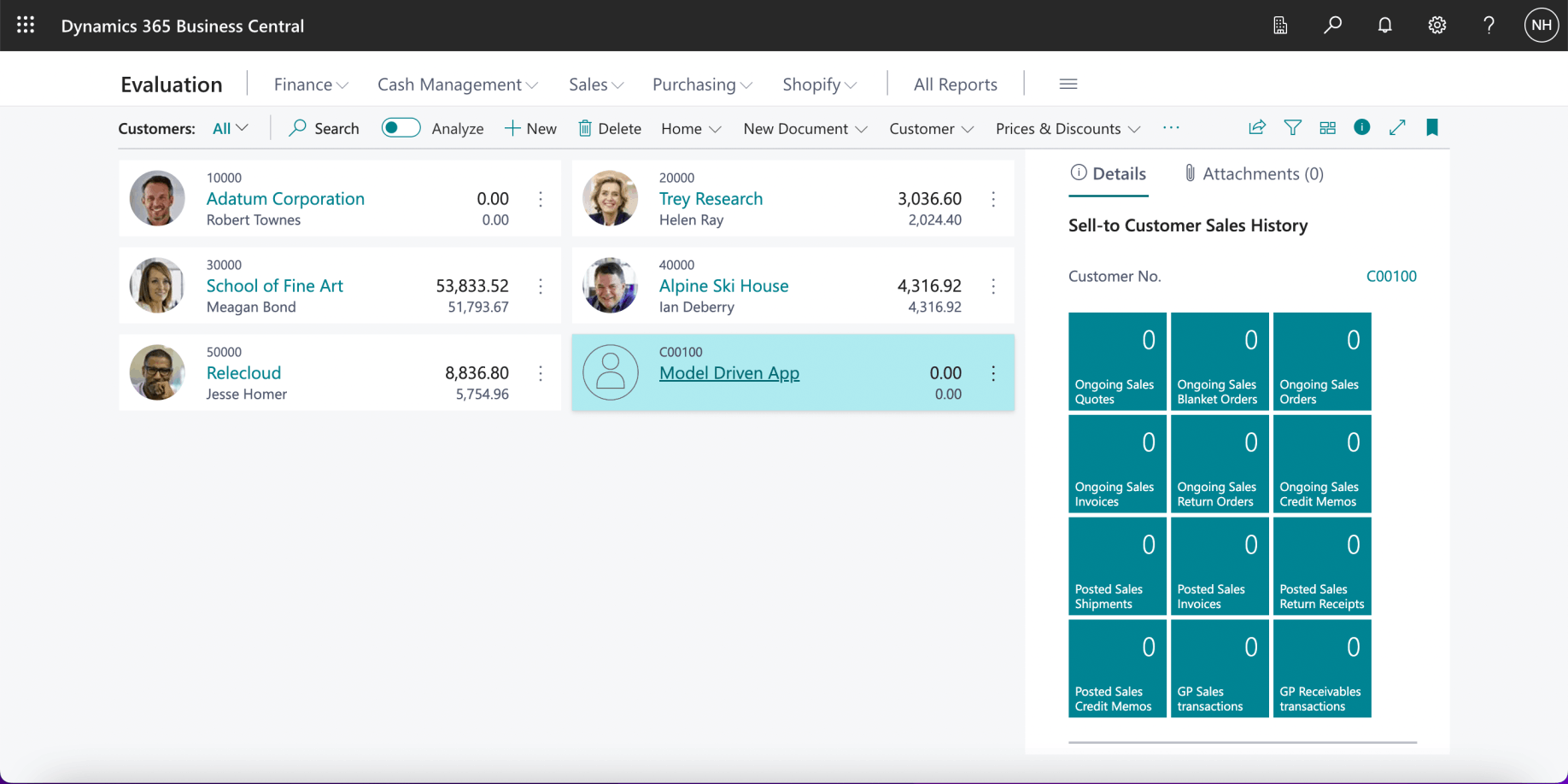This screenshot has height=784, width=1568.
Task: Open the Ongoing Sales Quotes tile
Action: (x=1117, y=361)
